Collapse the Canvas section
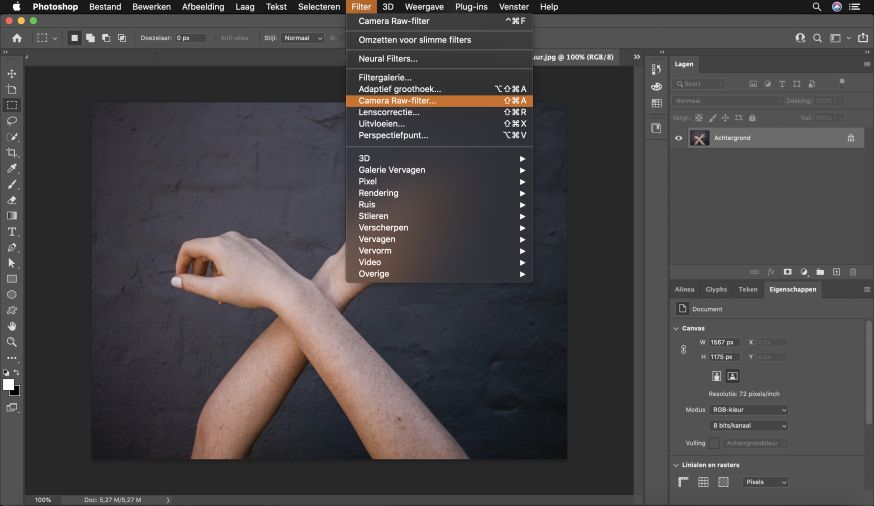Screen dimensions: 874x506 675,328
